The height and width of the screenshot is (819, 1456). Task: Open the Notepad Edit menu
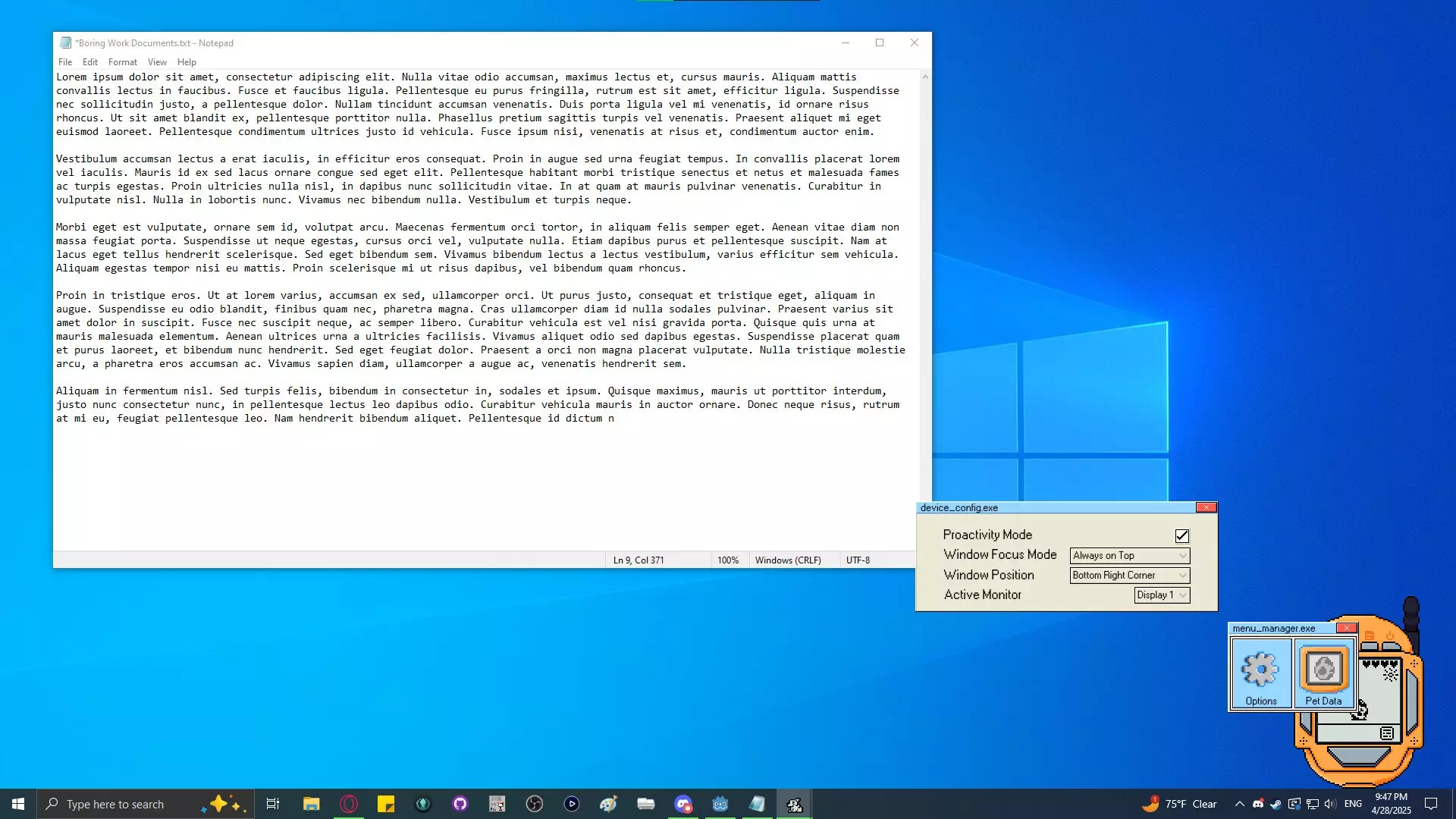tap(90, 62)
